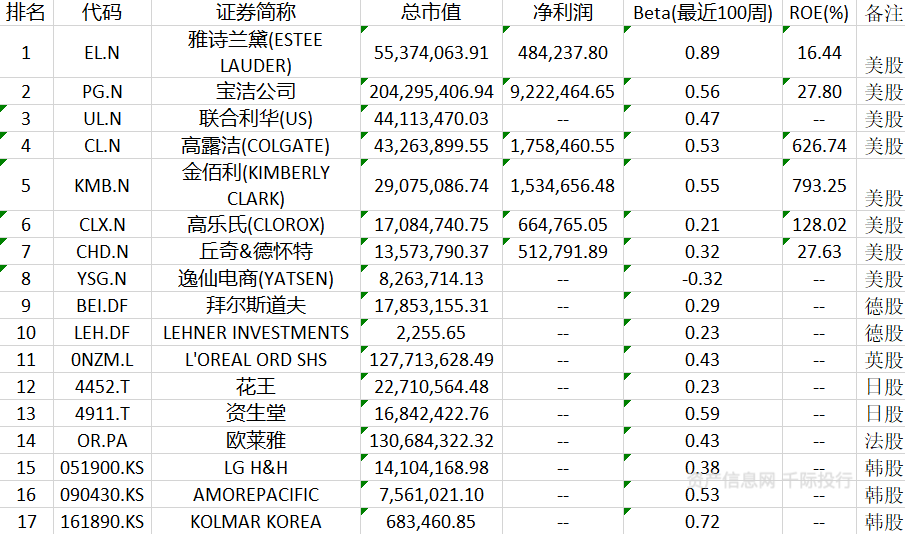
Task: Select the OR.PA code cell
Action: 102,440
